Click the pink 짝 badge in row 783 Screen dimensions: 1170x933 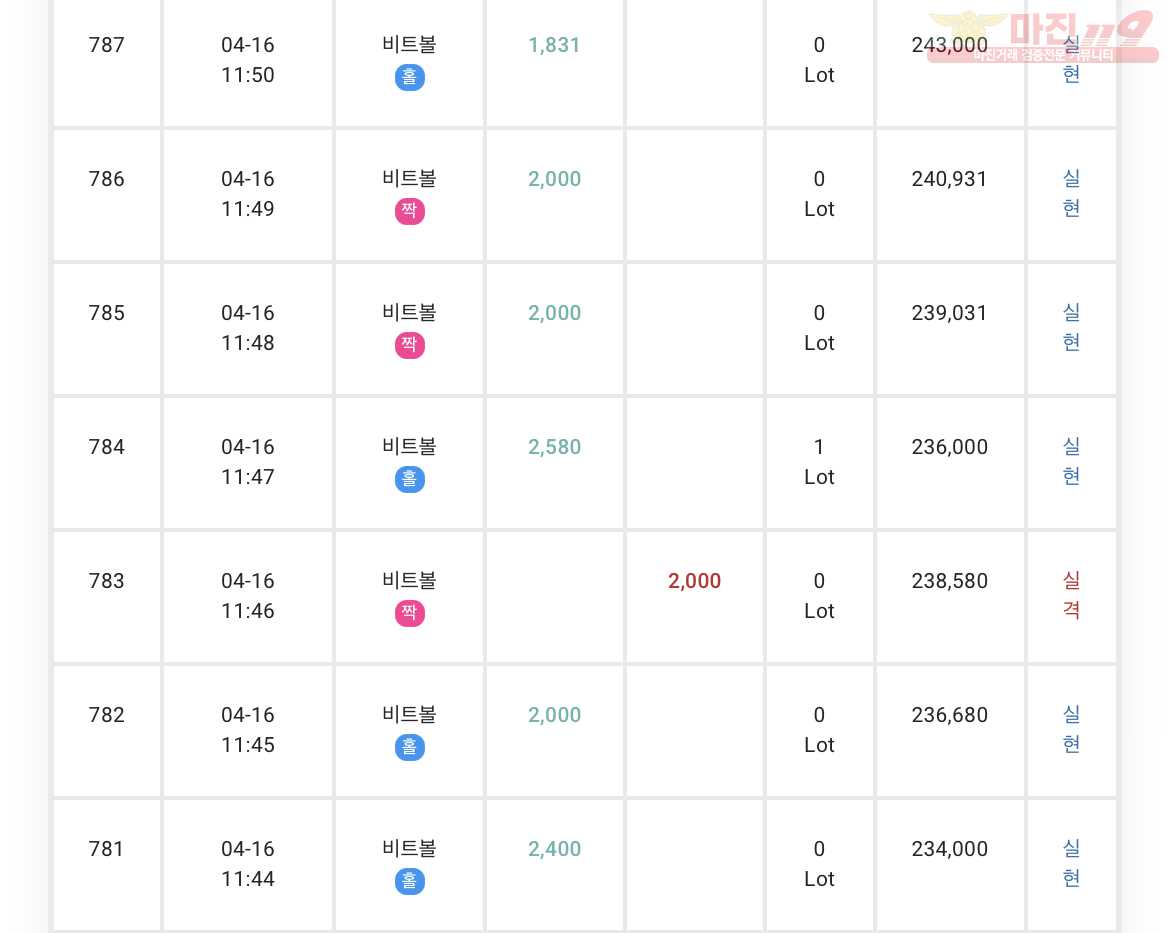[410, 613]
